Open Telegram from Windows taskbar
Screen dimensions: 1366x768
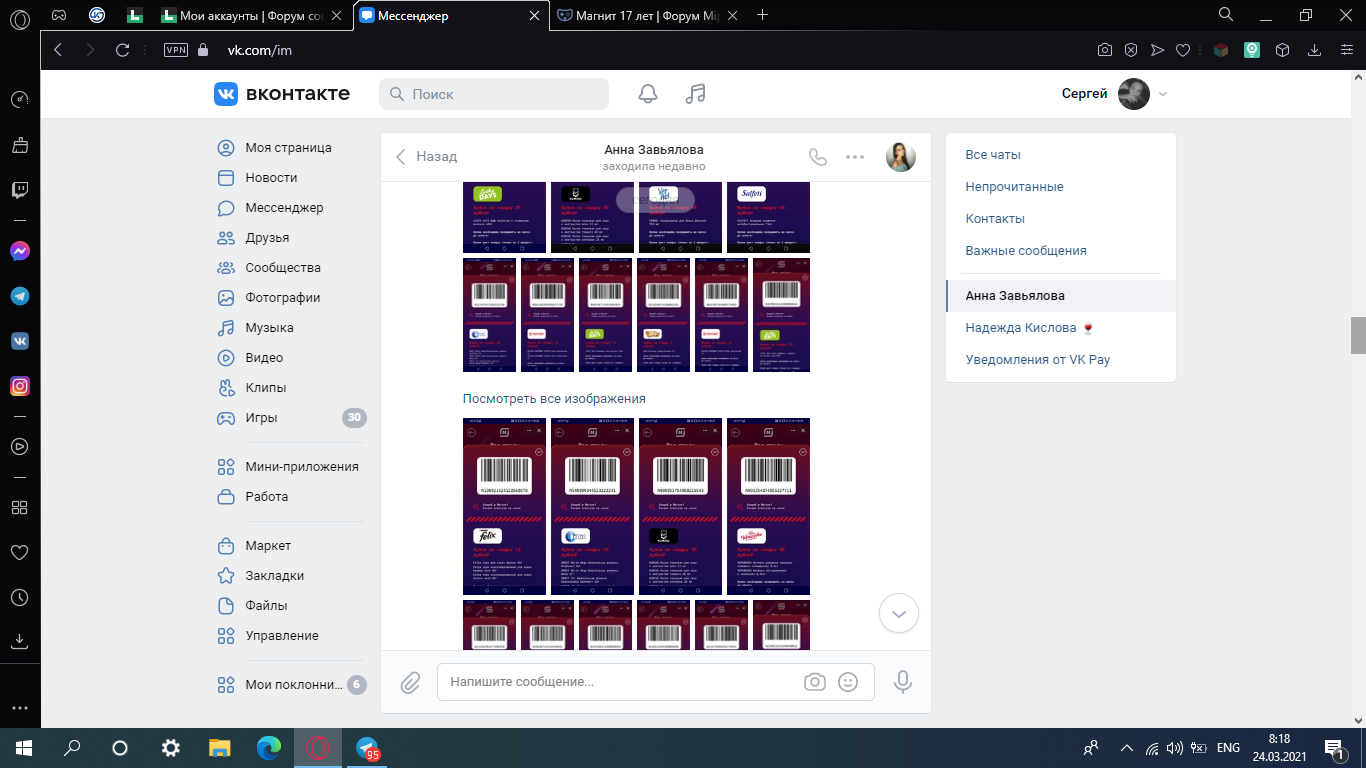tap(368, 747)
